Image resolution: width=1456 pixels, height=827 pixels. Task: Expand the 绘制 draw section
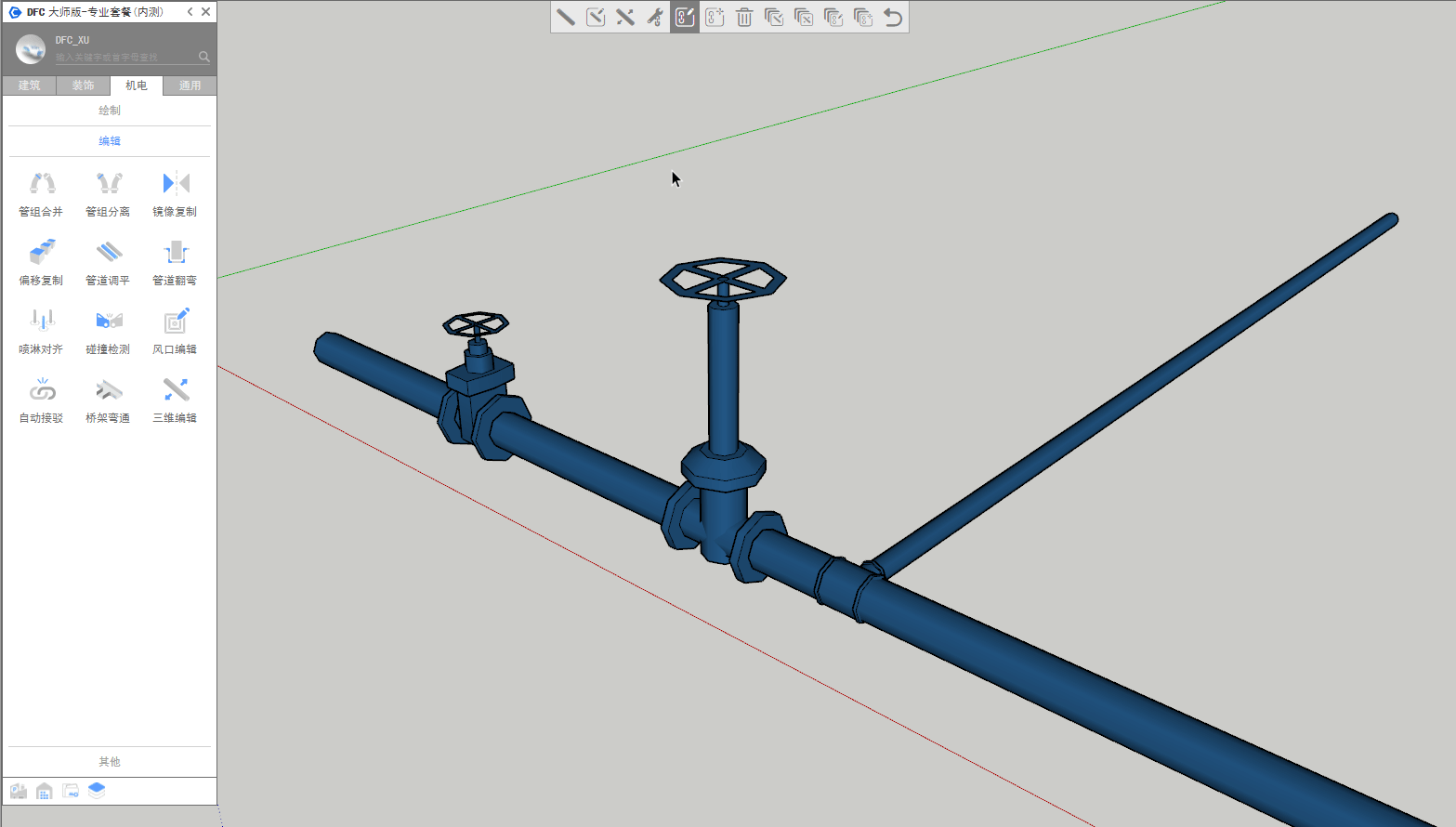click(x=110, y=111)
